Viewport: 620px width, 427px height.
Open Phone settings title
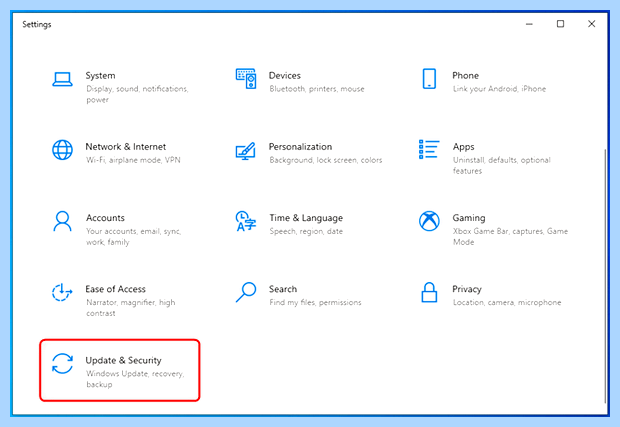pyautogui.click(x=465, y=76)
